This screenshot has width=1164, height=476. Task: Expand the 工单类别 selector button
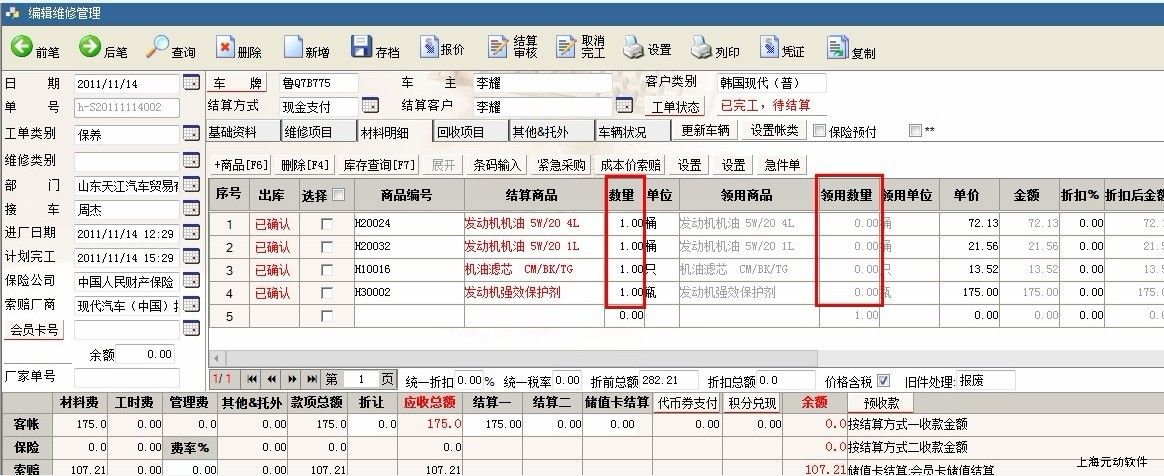tap(191, 133)
